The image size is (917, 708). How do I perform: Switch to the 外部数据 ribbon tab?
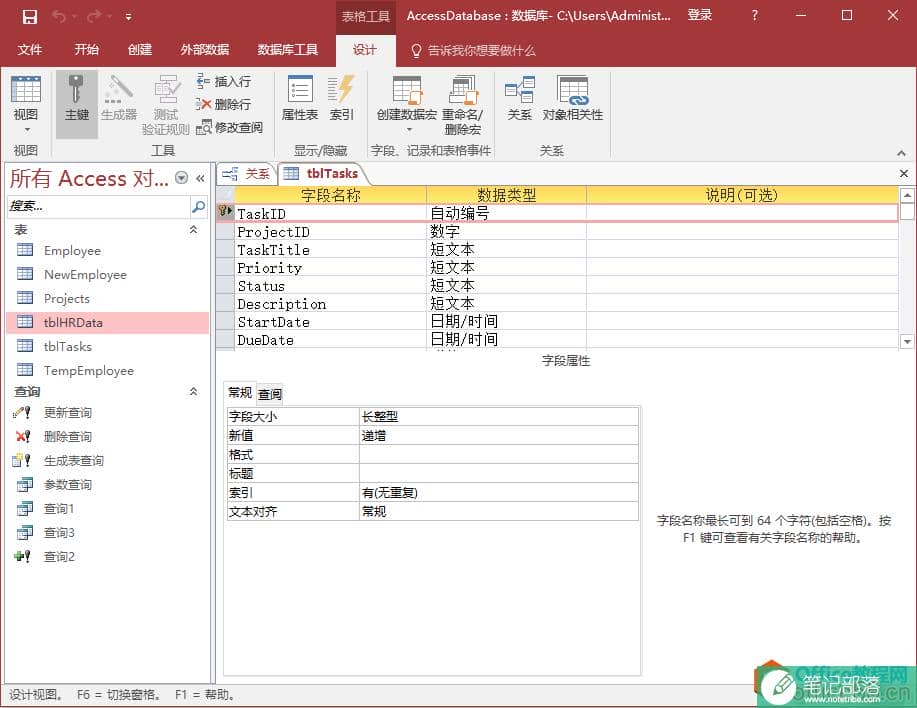(x=205, y=50)
